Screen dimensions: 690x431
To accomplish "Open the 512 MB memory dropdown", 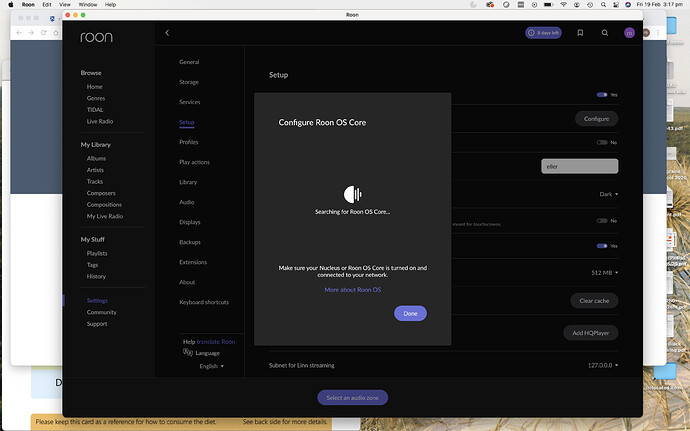I will pyautogui.click(x=605, y=273).
